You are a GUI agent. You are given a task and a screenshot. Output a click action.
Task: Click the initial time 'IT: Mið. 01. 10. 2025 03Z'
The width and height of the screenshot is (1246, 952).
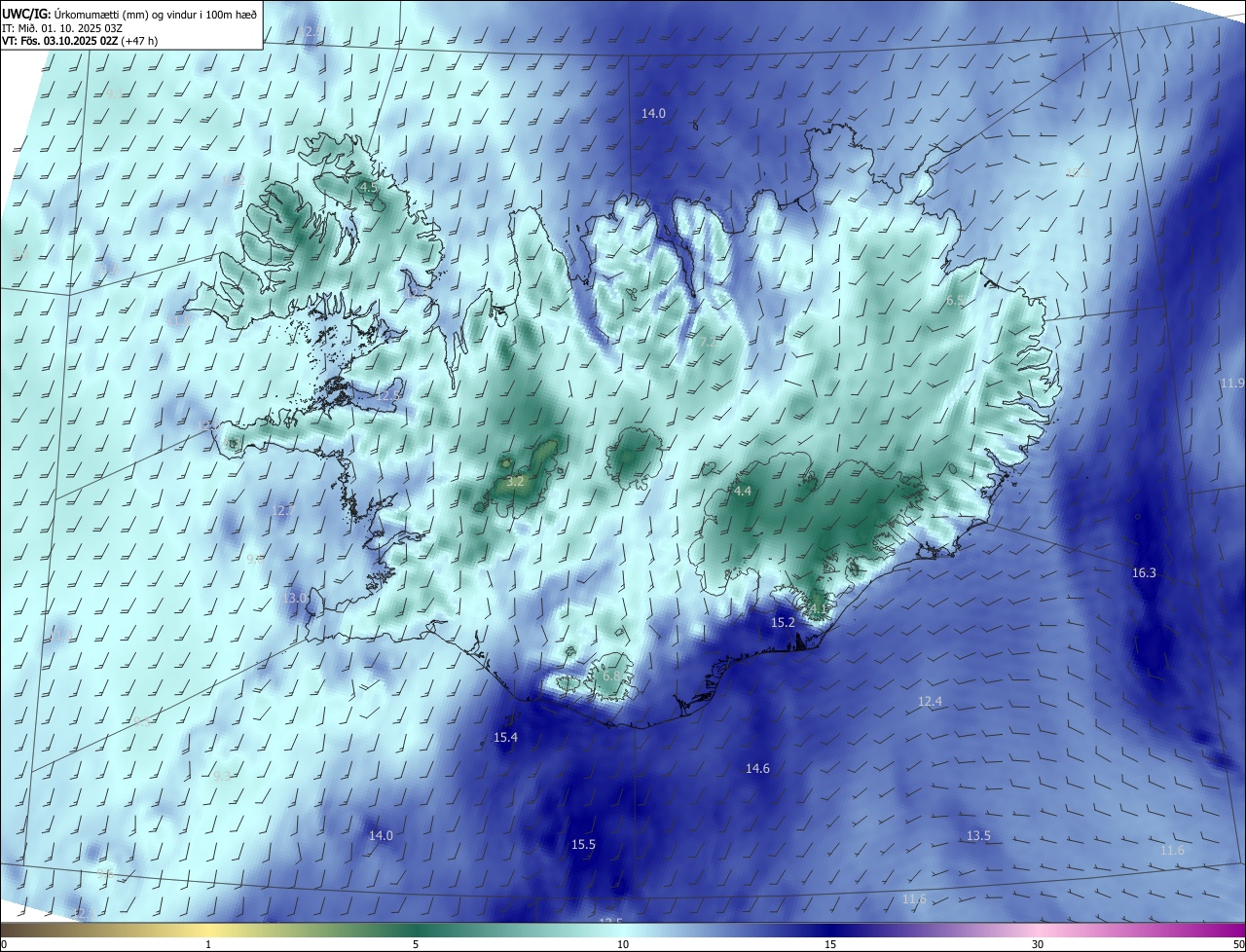(61, 27)
